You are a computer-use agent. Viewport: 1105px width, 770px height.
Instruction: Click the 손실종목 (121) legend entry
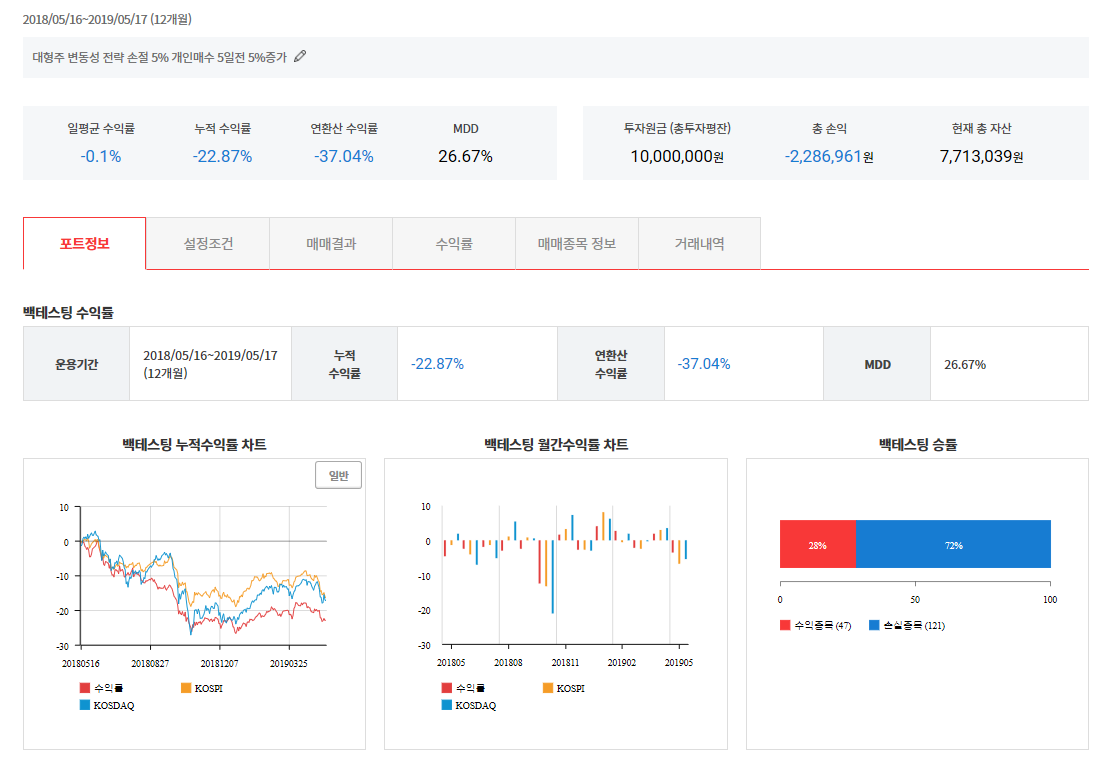[x=908, y=626]
